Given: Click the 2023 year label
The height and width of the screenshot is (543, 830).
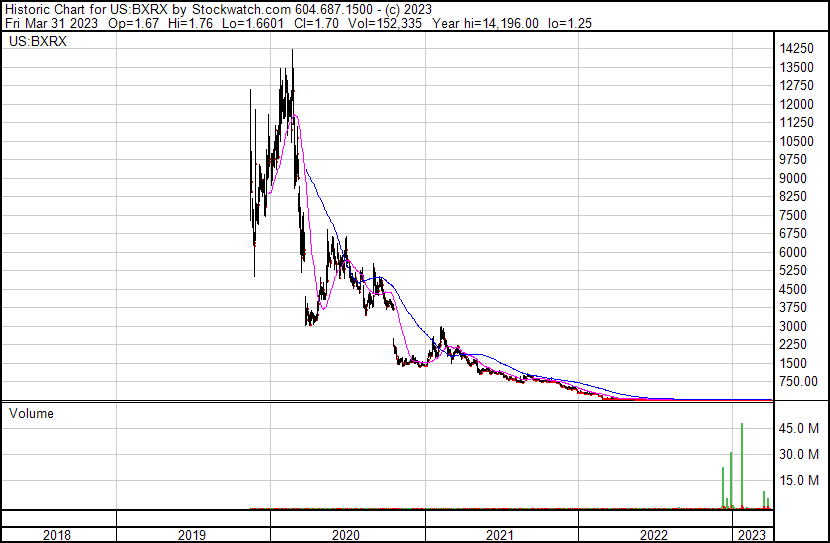Looking at the screenshot, I should (753, 535).
